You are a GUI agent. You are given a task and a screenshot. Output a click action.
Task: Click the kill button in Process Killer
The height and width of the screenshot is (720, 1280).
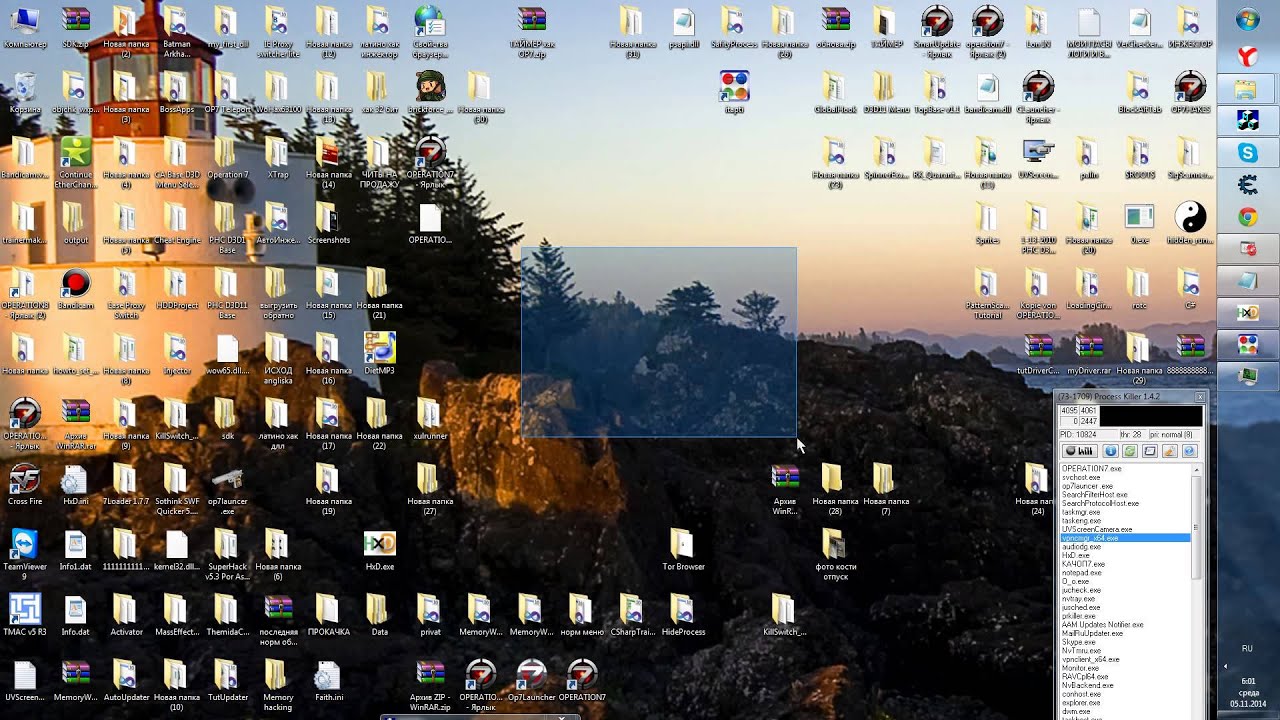pos(1079,450)
